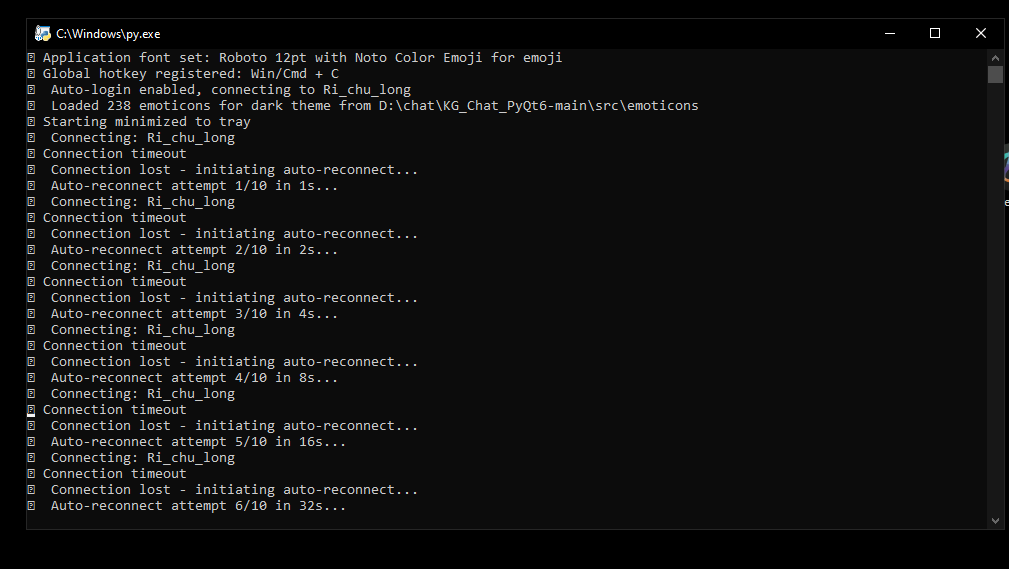Click the vertical scrollbar thumb
The height and width of the screenshot is (569, 1009).
point(995,74)
